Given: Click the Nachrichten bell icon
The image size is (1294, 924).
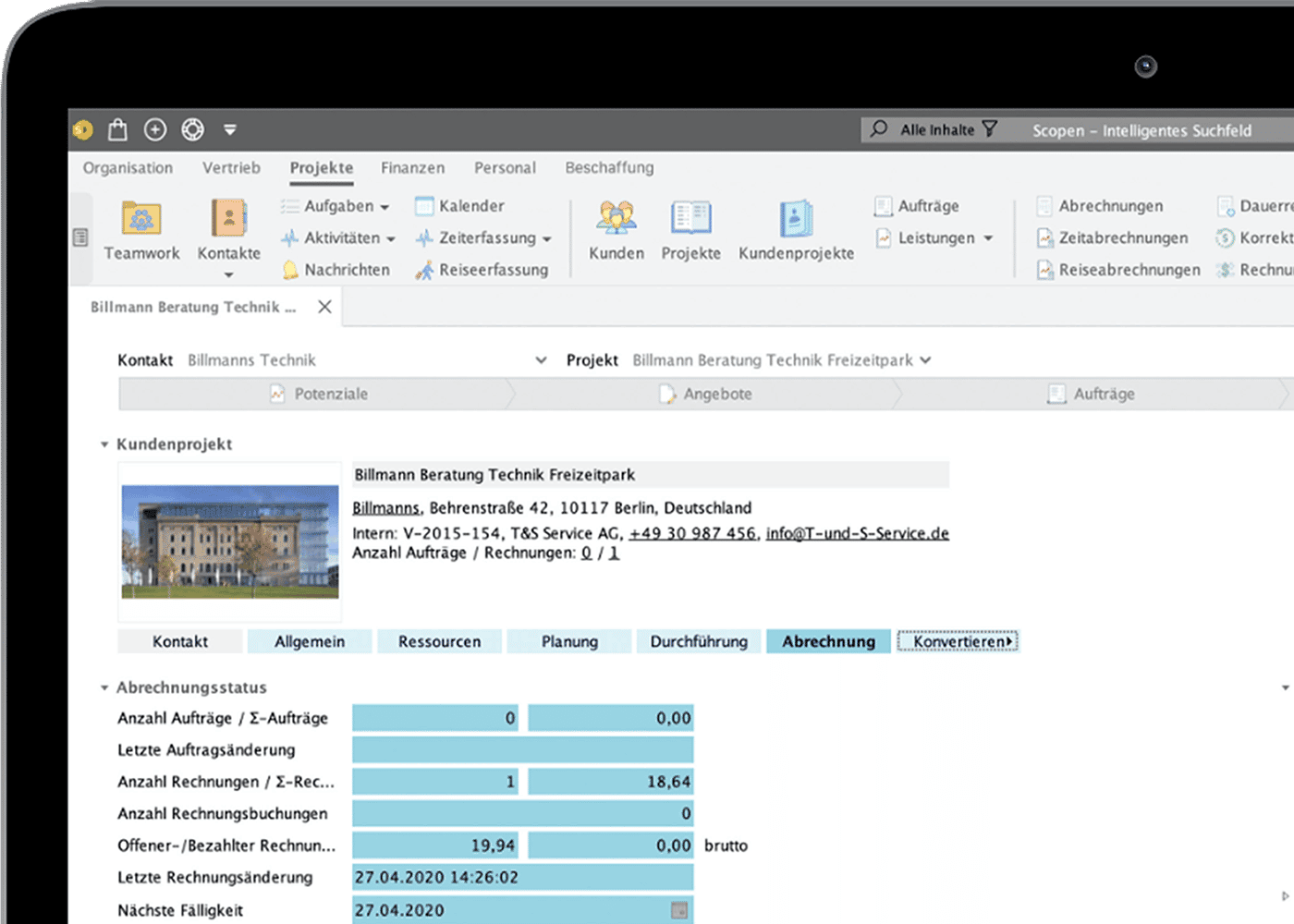Looking at the screenshot, I should [x=290, y=270].
